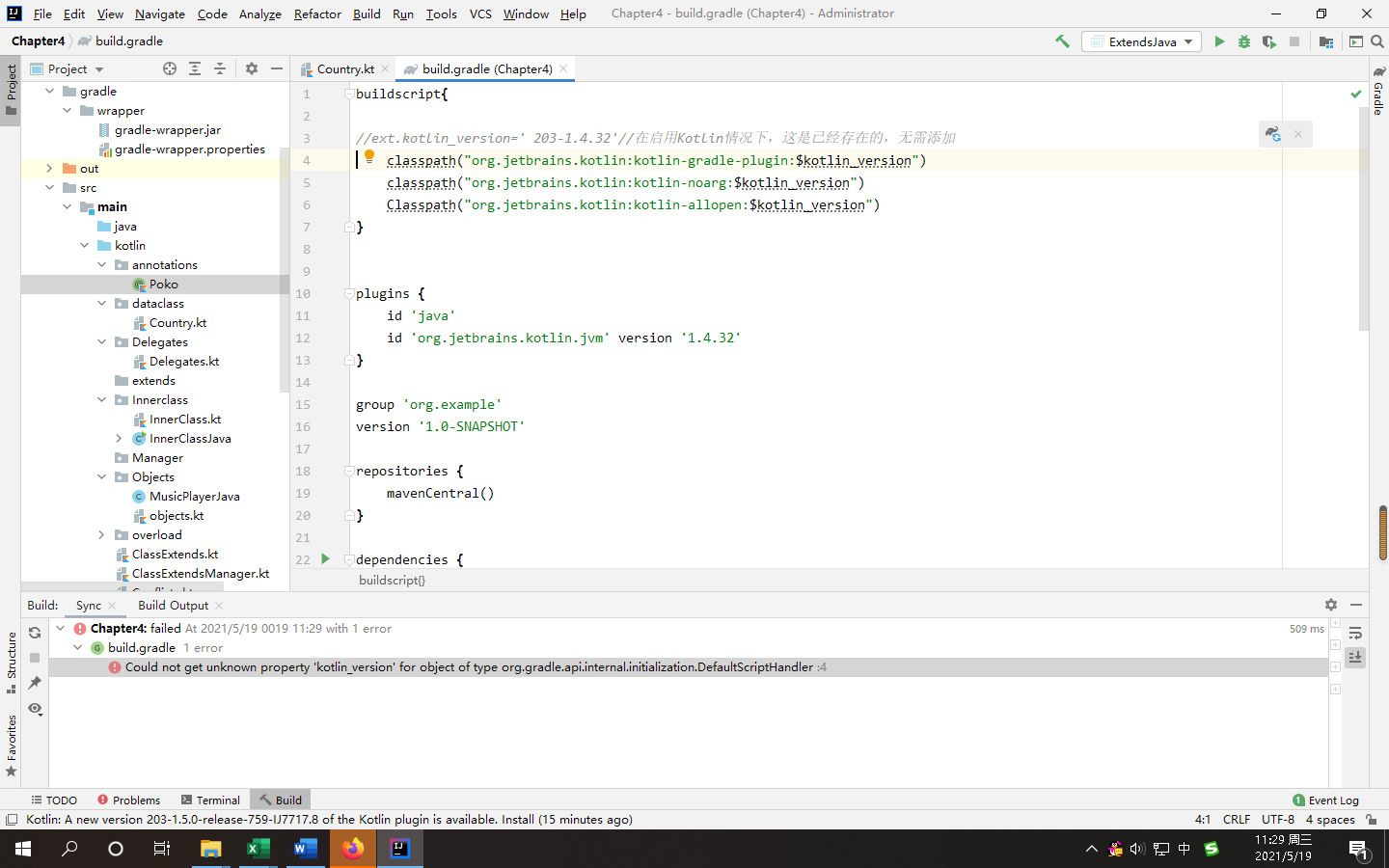Click the Build hammer icon in toolbar
This screenshot has height=868, width=1389.
1062,41
